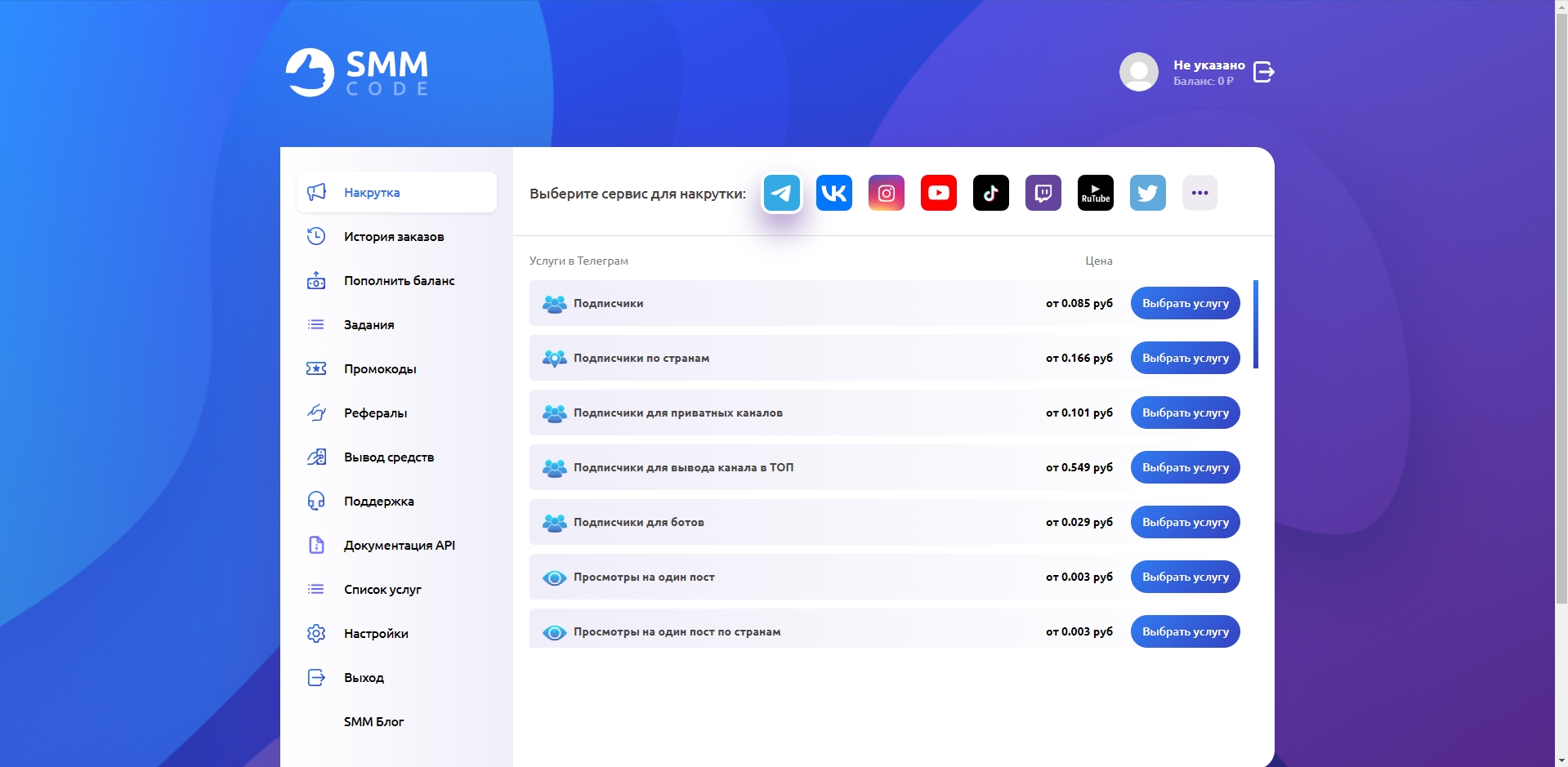1568x767 pixels.
Task: Click the gear icon beside Настройки
Action: point(316,633)
